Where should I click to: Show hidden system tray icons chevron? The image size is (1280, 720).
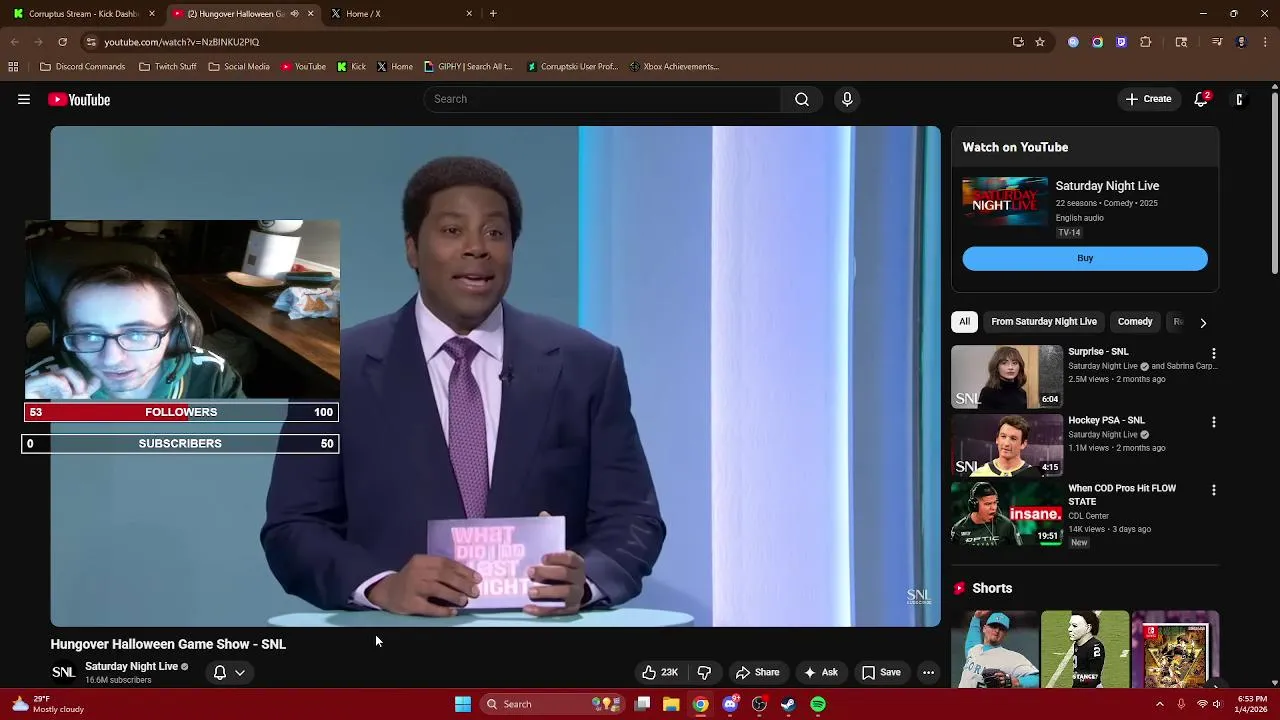(x=1160, y=704)
